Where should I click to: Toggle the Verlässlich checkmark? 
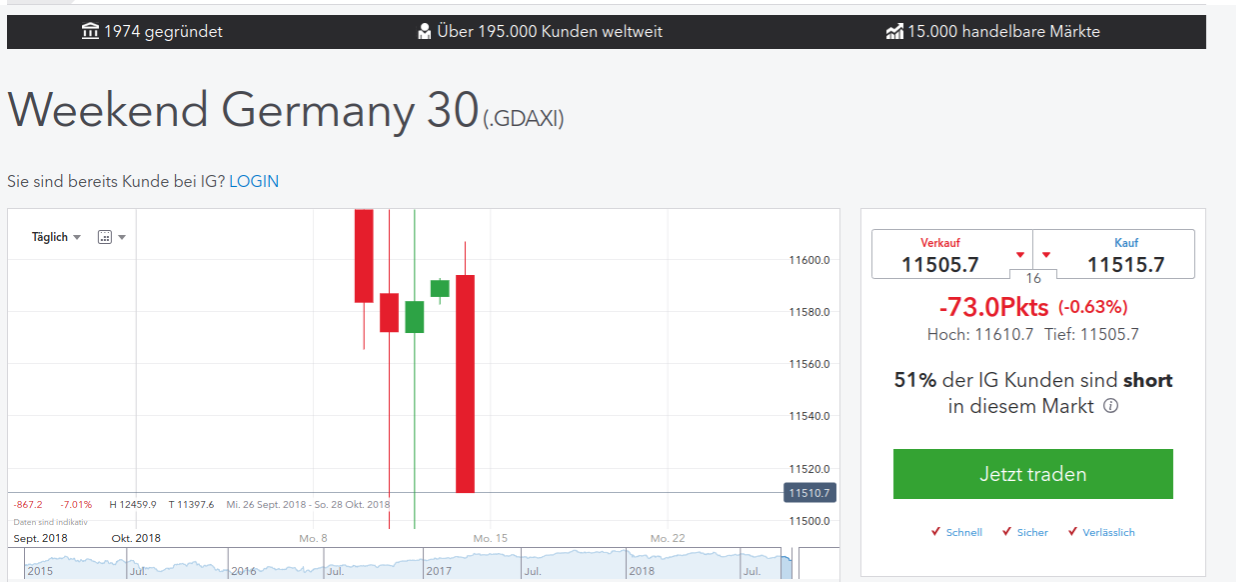pos(1073,532)
